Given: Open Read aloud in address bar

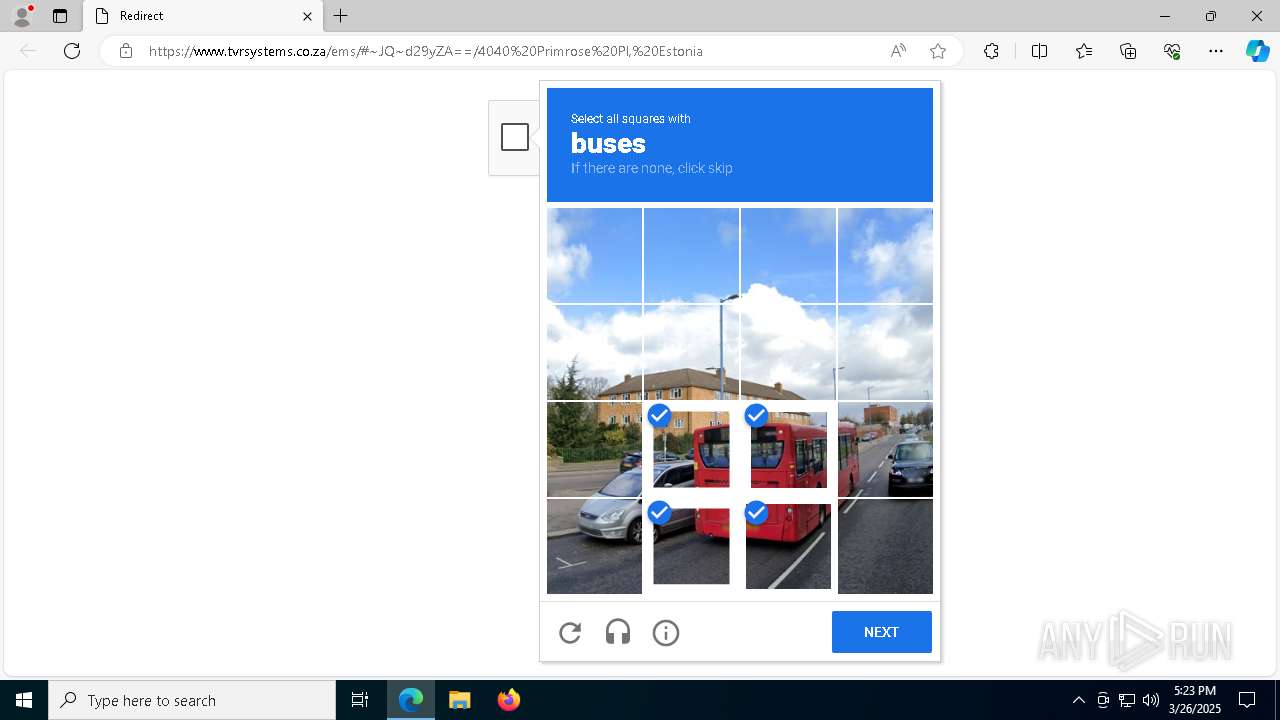Looking at the screenshot, I should [898, 51].
